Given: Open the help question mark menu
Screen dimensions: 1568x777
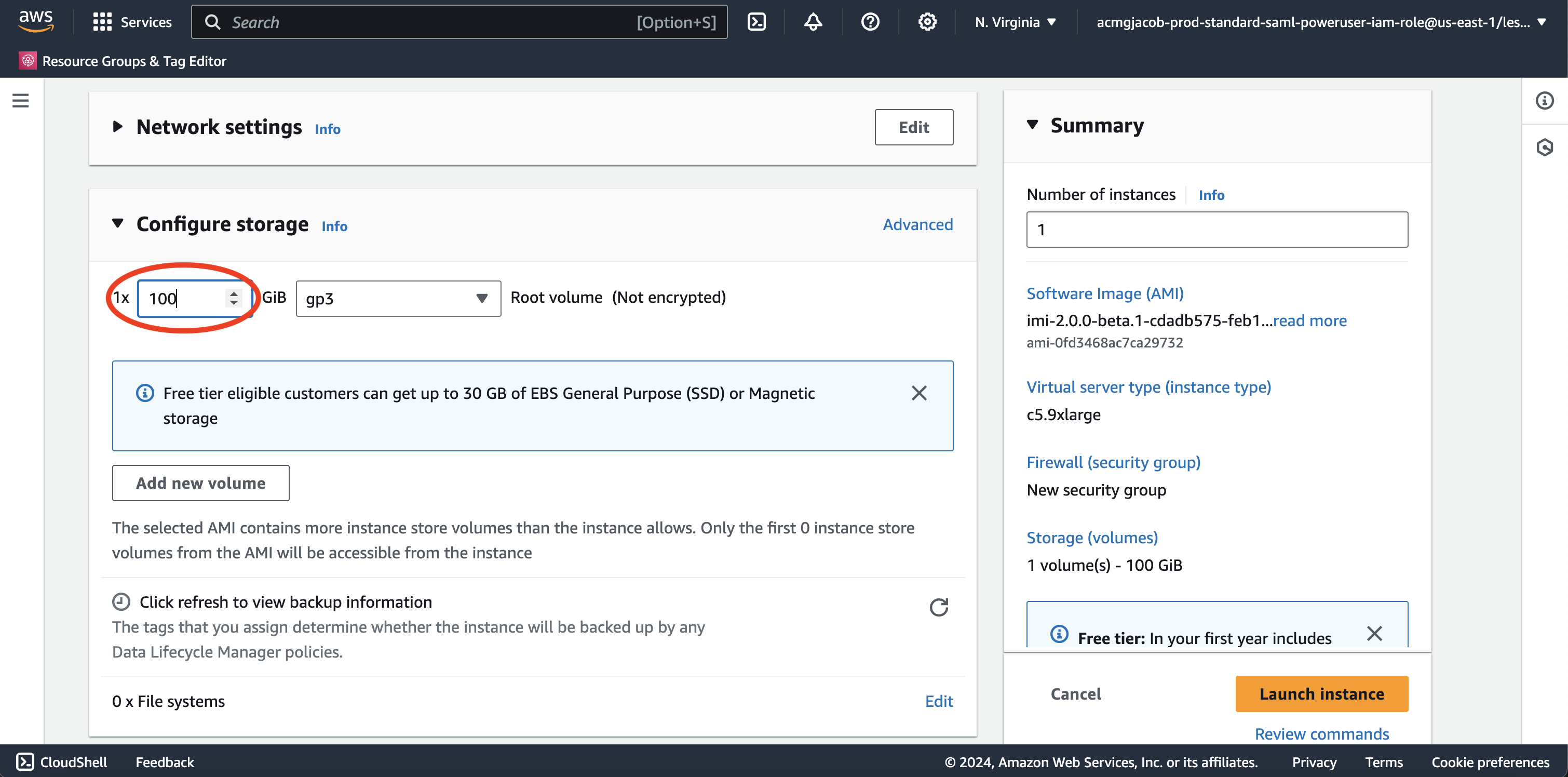Looking at the screenshot, I should pyautogui.click(x=870, y=22).
